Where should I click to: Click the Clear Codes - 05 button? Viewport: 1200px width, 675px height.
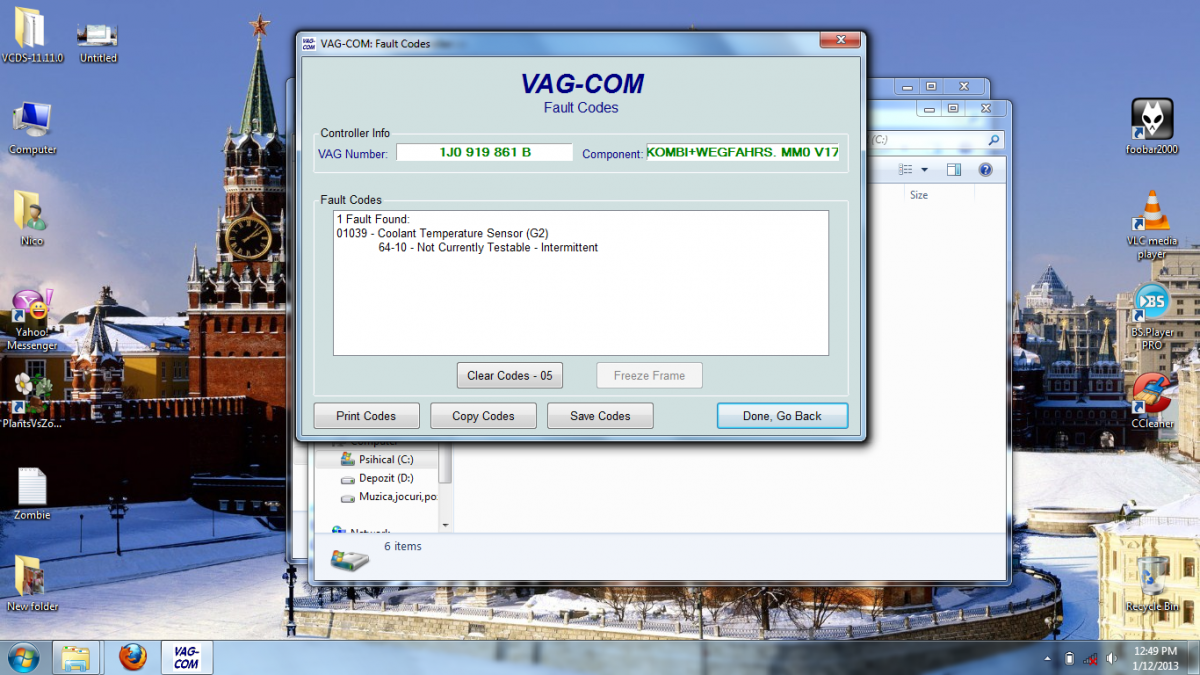click(x=510, y=376)
